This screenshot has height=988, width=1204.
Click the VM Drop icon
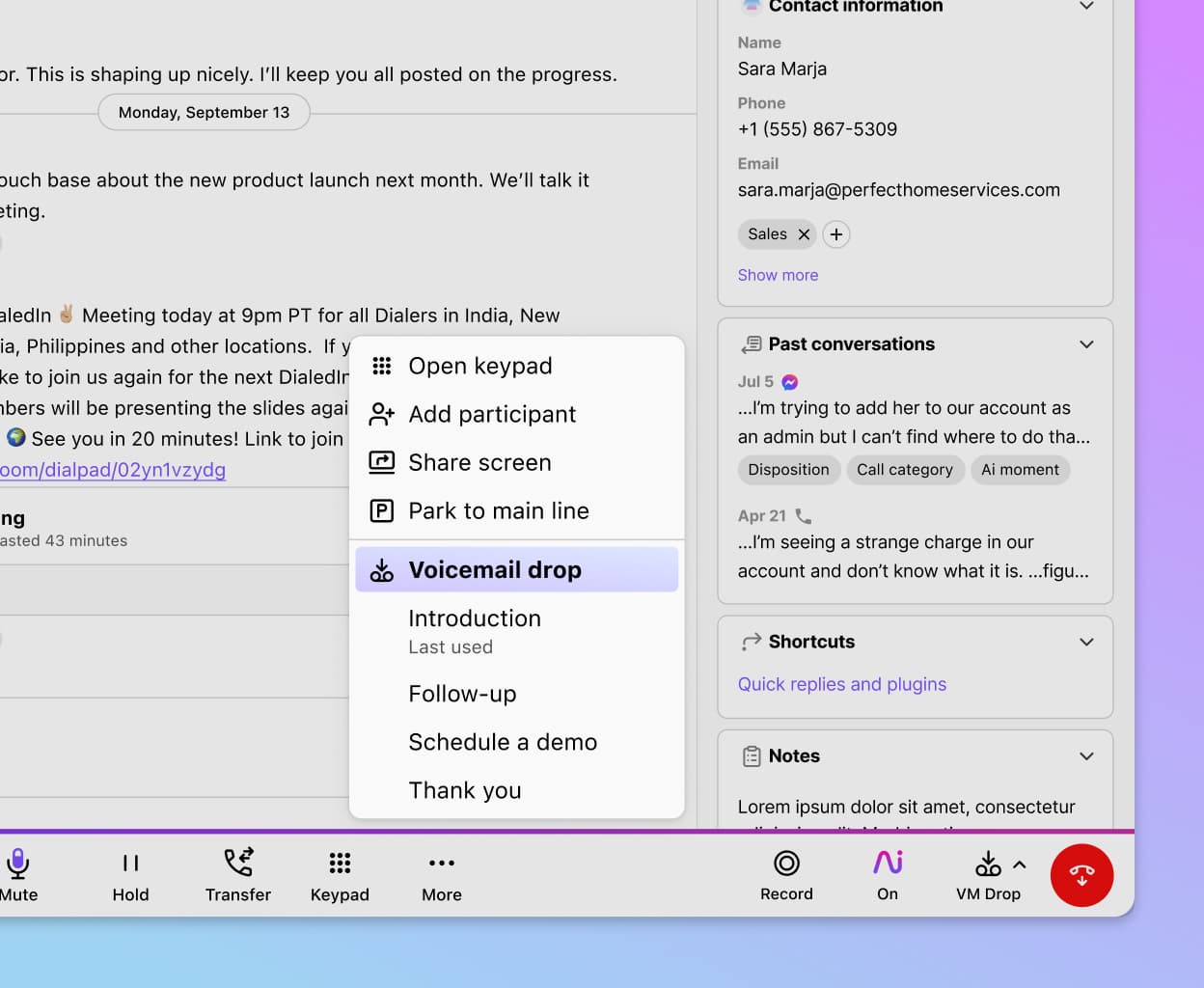pos(988,864)
